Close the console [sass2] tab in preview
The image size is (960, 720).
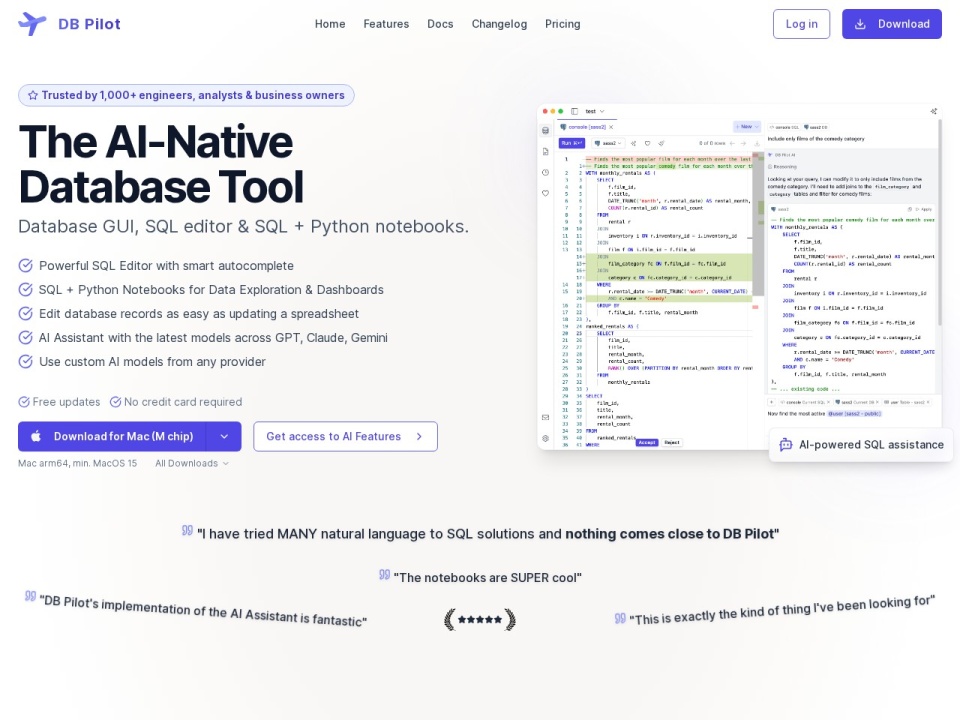(x=611, y=127)
